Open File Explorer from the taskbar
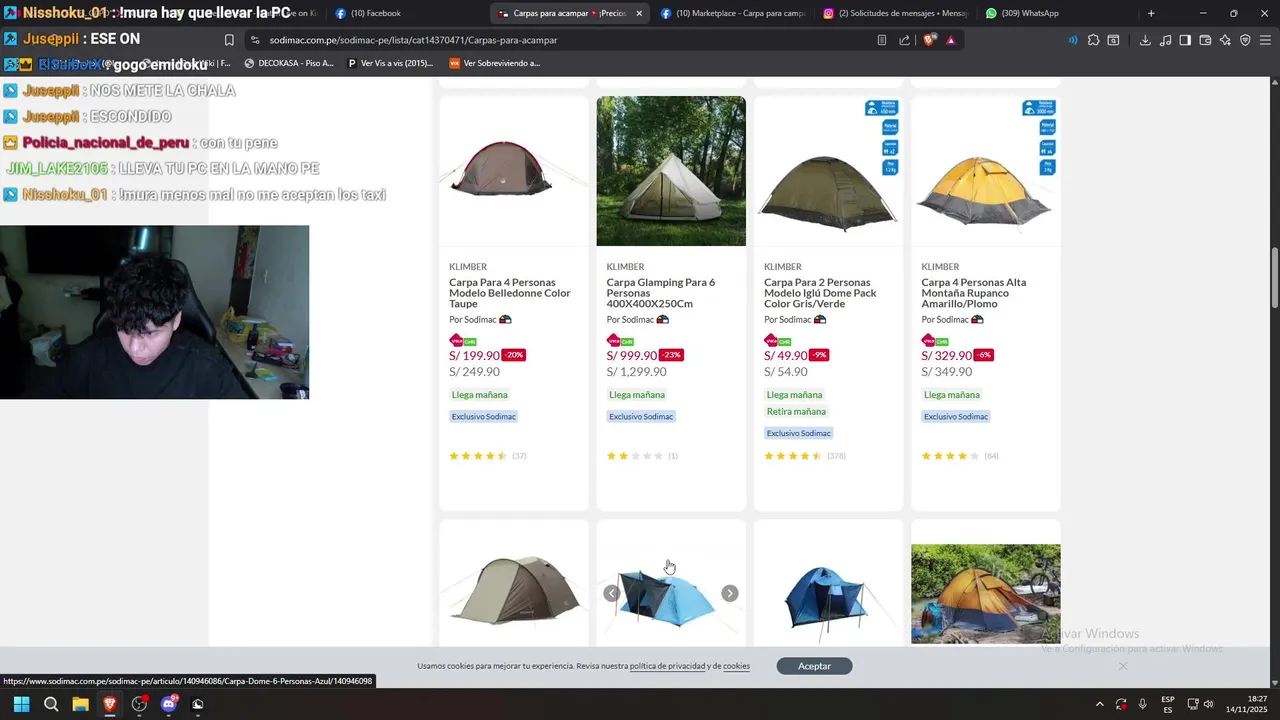The height and width of the screenshot is (720, 1280). 80,704
